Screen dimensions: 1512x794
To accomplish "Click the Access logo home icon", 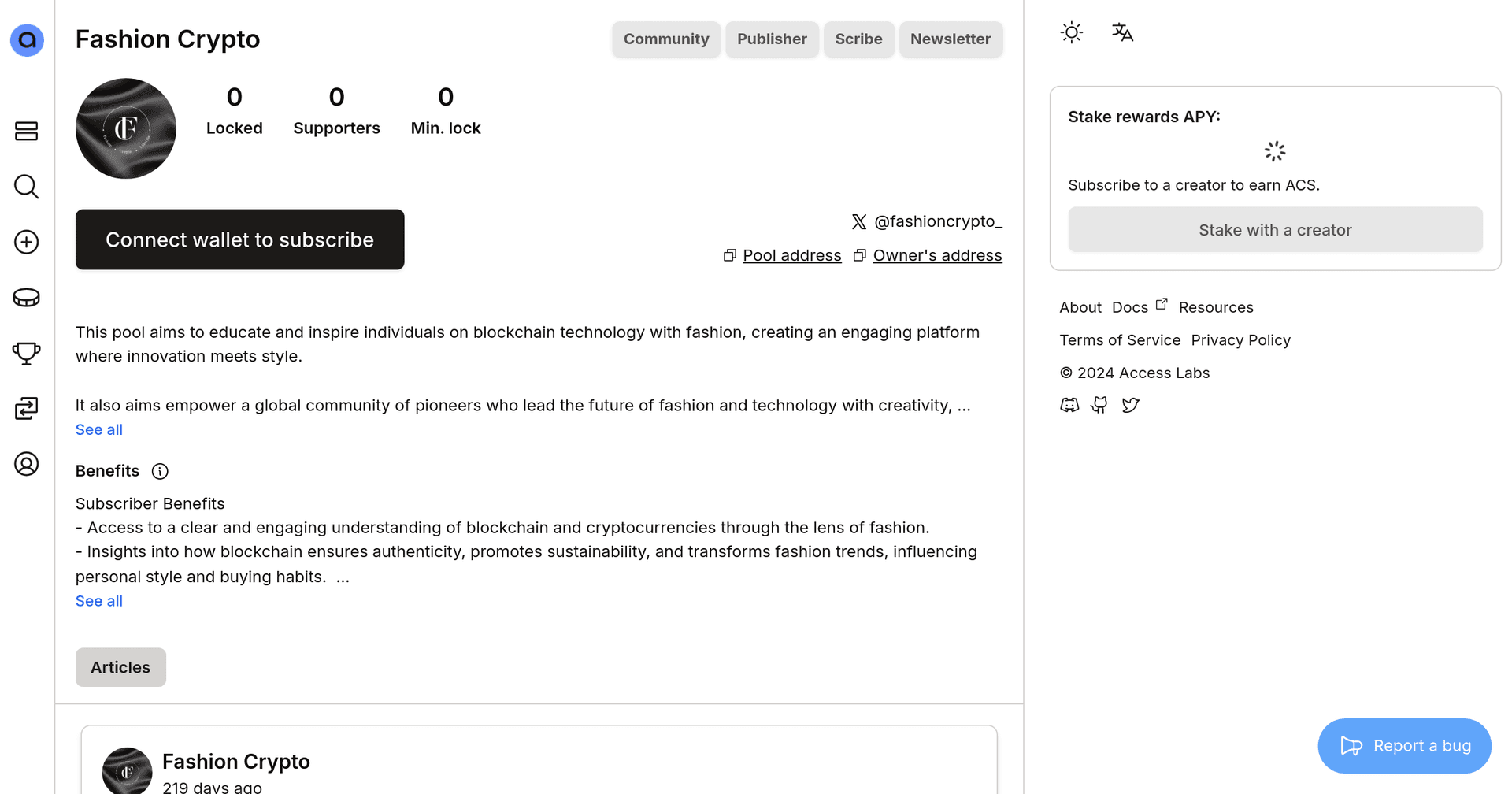I will [x=27, y=40].
